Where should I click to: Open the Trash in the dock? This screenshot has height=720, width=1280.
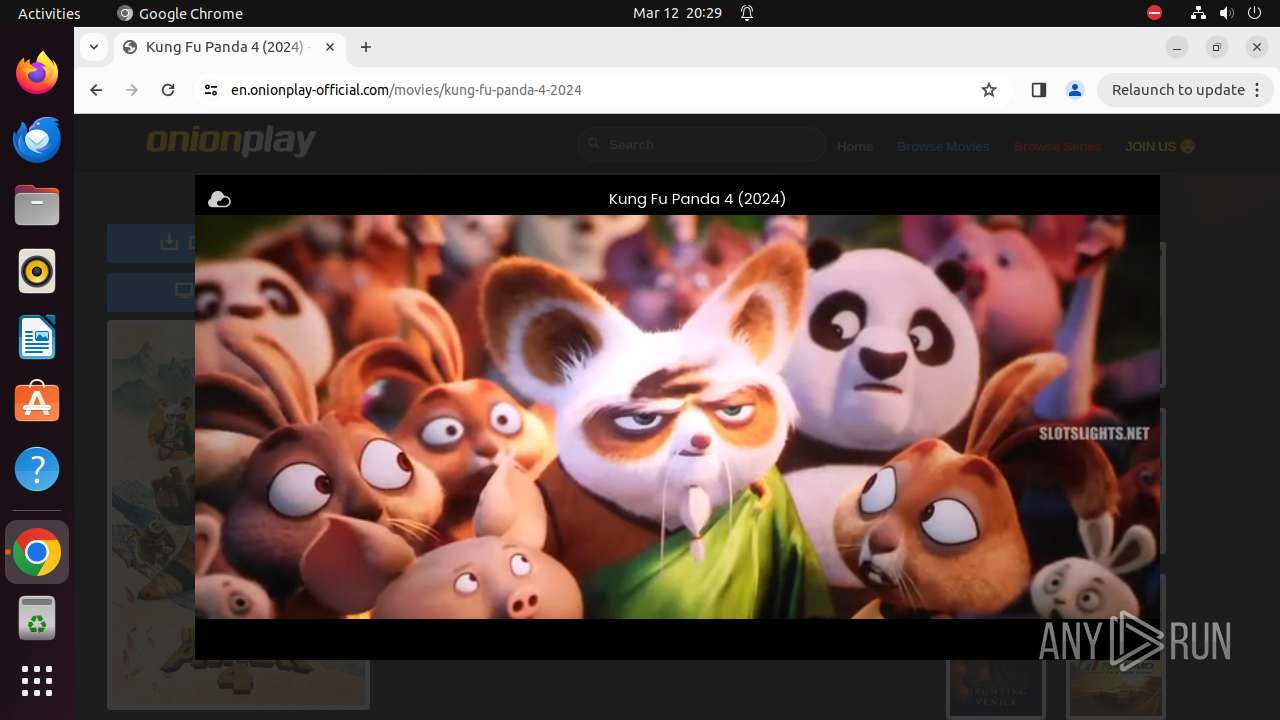click(37, 619)
